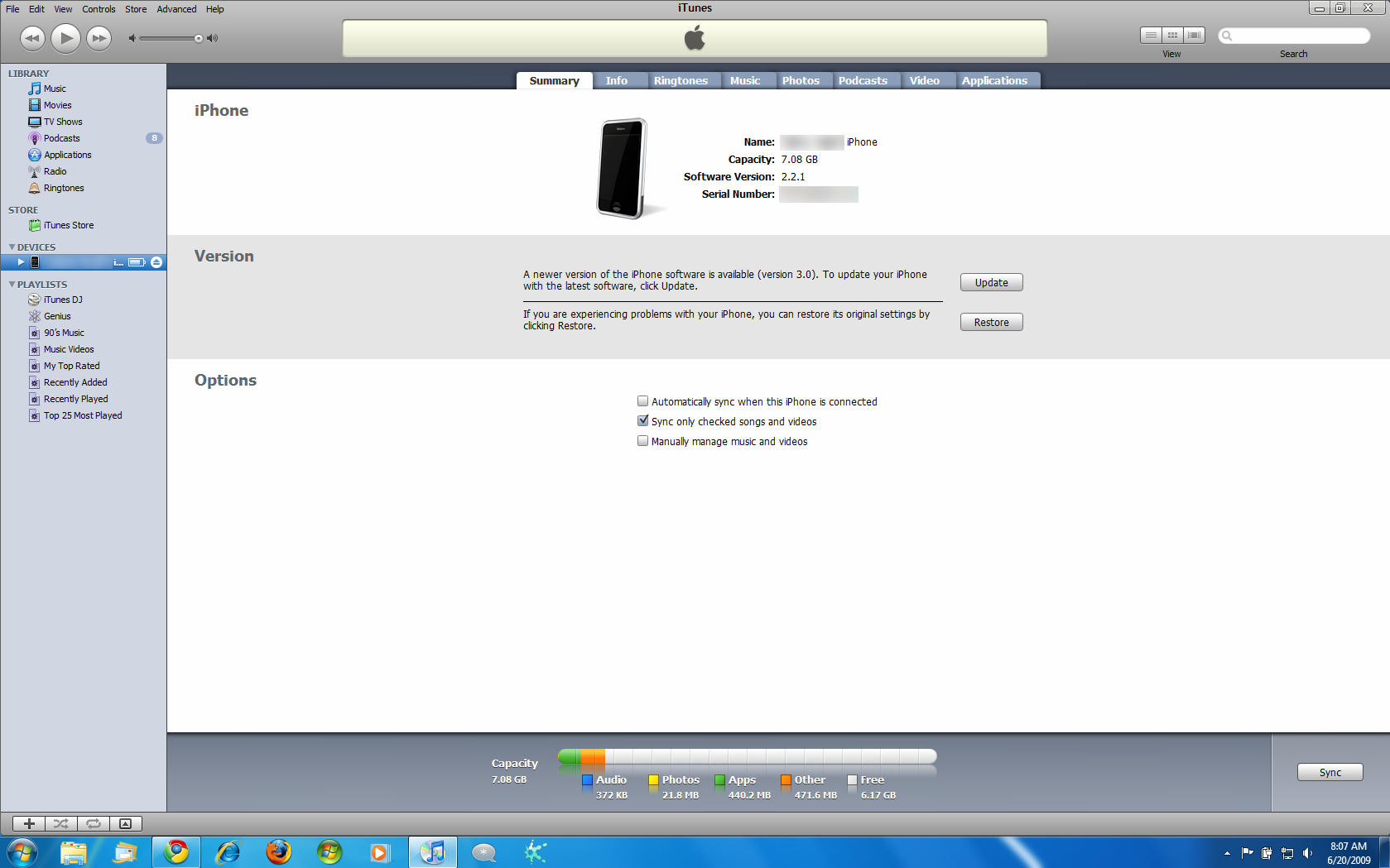Switch to grid view mode
The height and width of the screenshot is (868, 1390).
[1172, 35]
